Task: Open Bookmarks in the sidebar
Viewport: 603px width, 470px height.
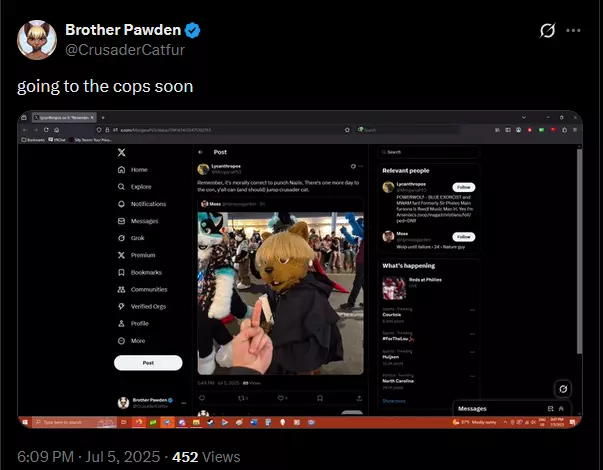Action: [140, 272]
